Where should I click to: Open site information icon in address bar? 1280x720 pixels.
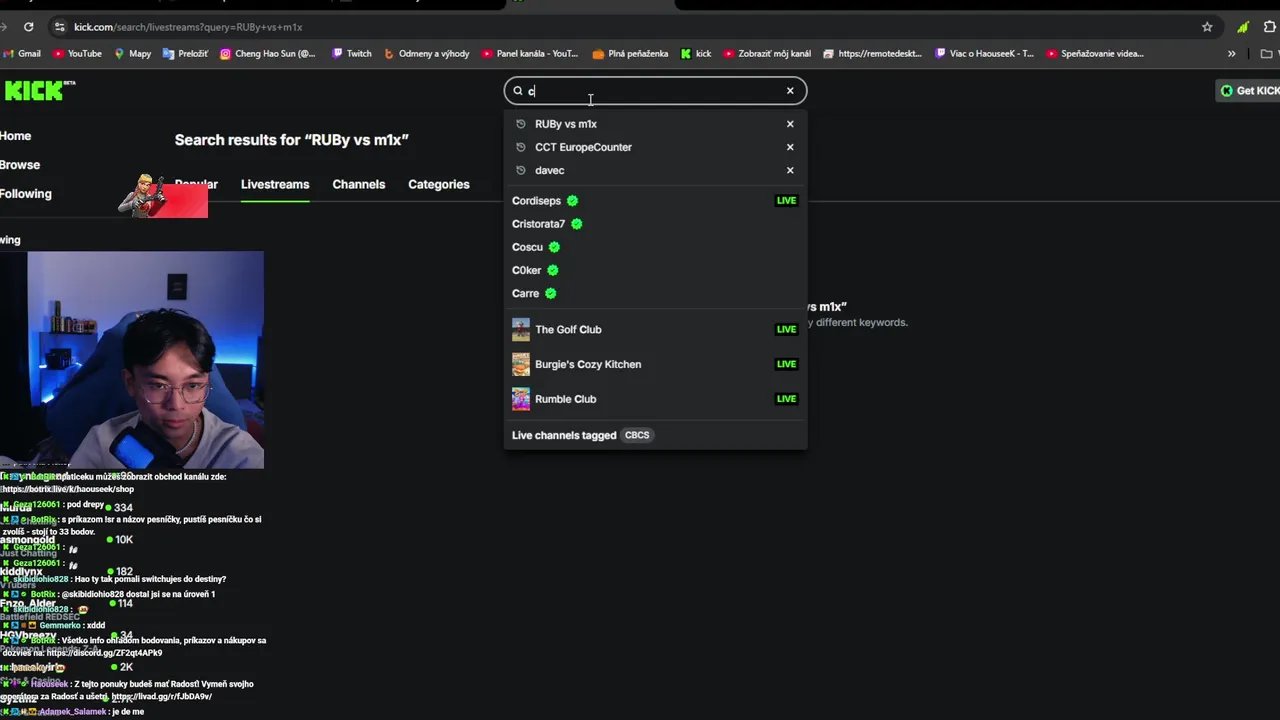tap(60, 27)
